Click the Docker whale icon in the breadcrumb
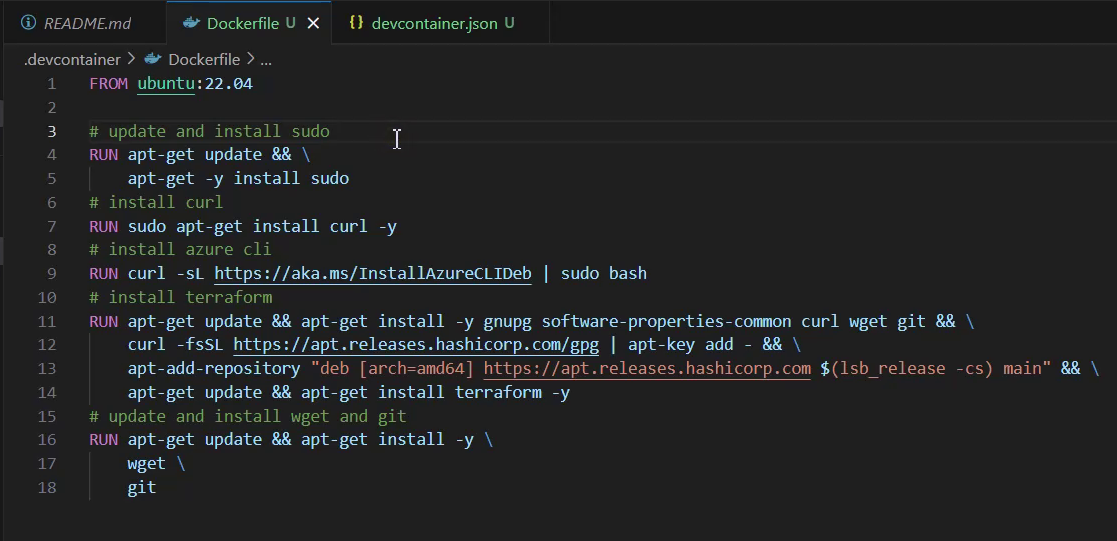Viewport: 1117px width, 541px height. tap(153, 59)
